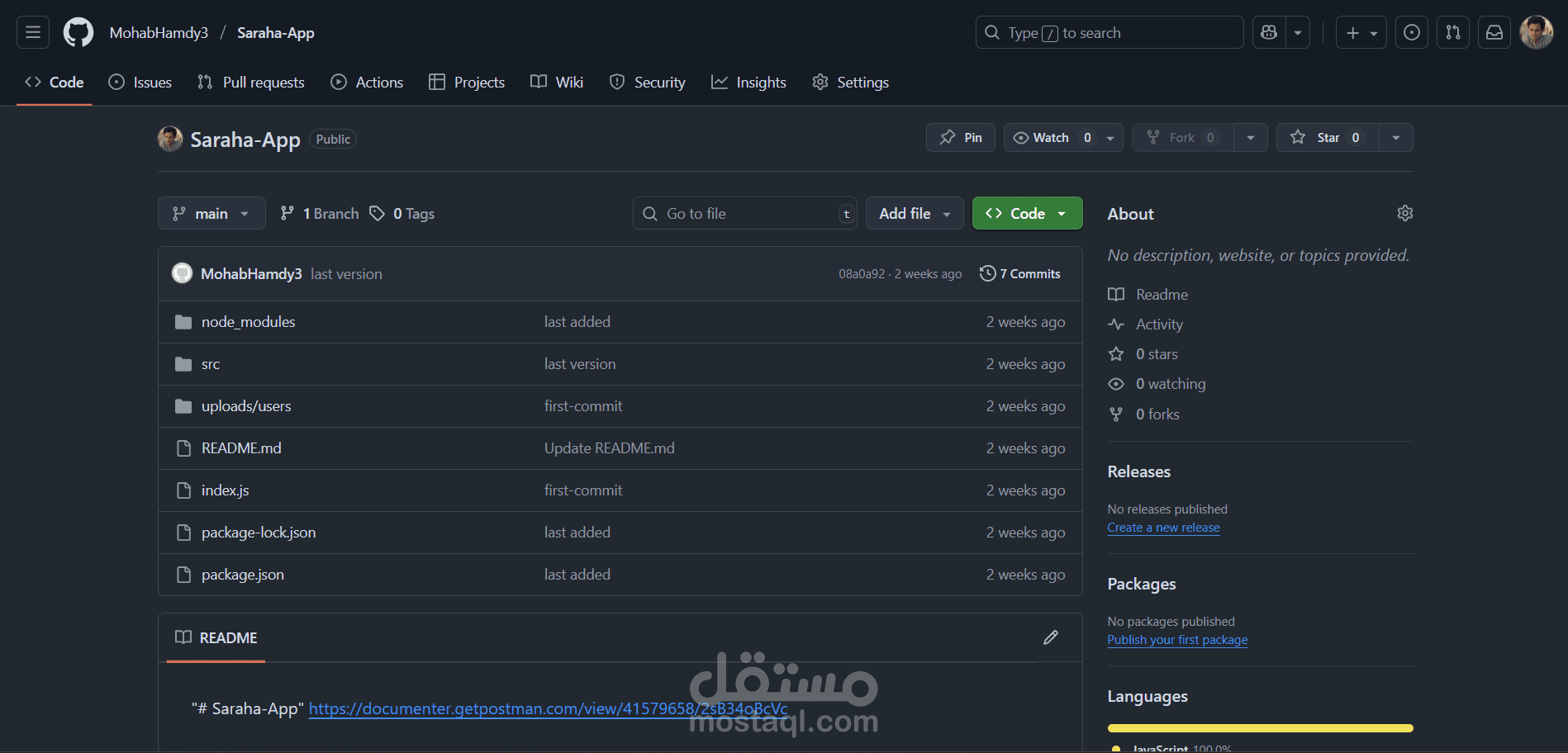Open index.js file
Screen dimensions: 1568x753
click(225, 490)
